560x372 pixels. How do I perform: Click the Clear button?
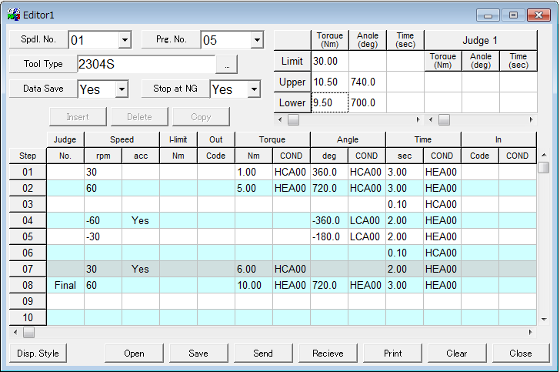(457, 353)
